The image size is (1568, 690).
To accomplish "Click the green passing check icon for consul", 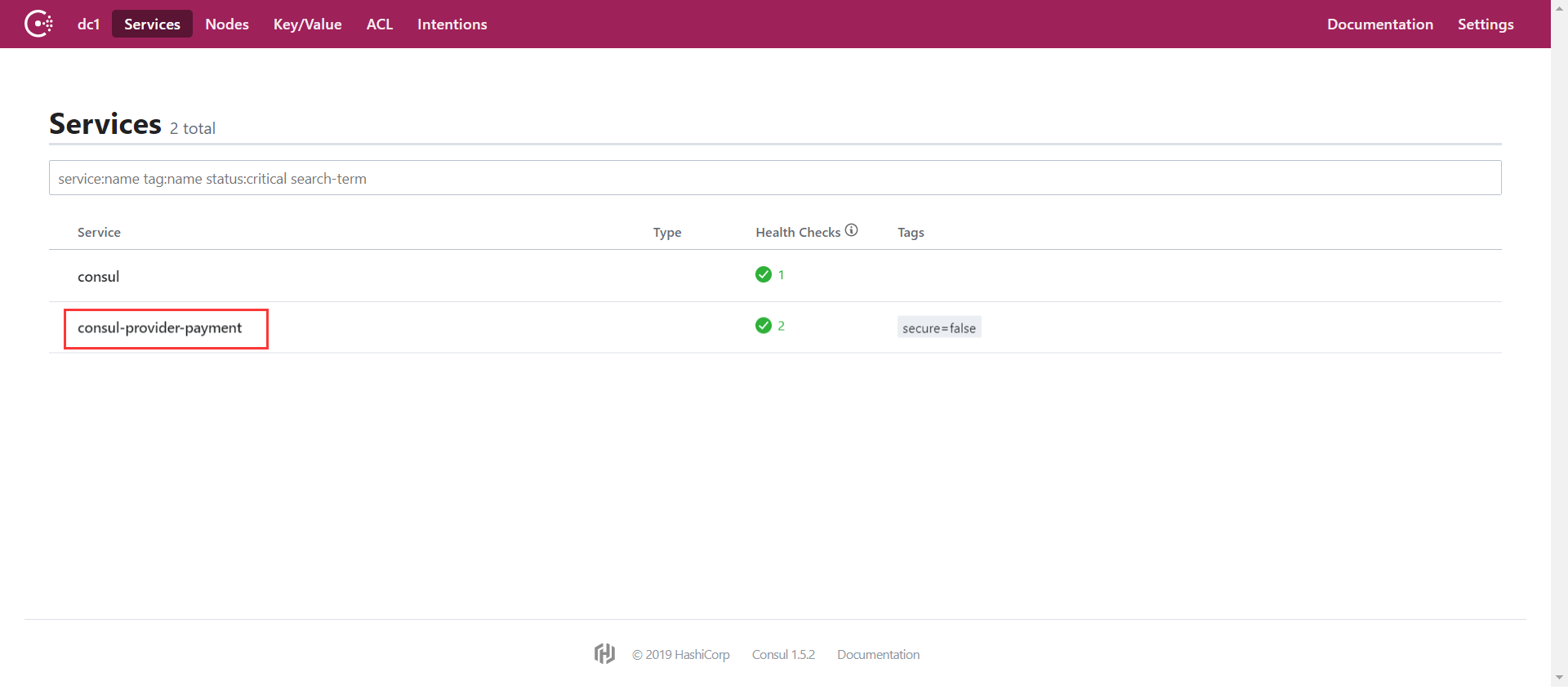I will click(x=764, y=274).
